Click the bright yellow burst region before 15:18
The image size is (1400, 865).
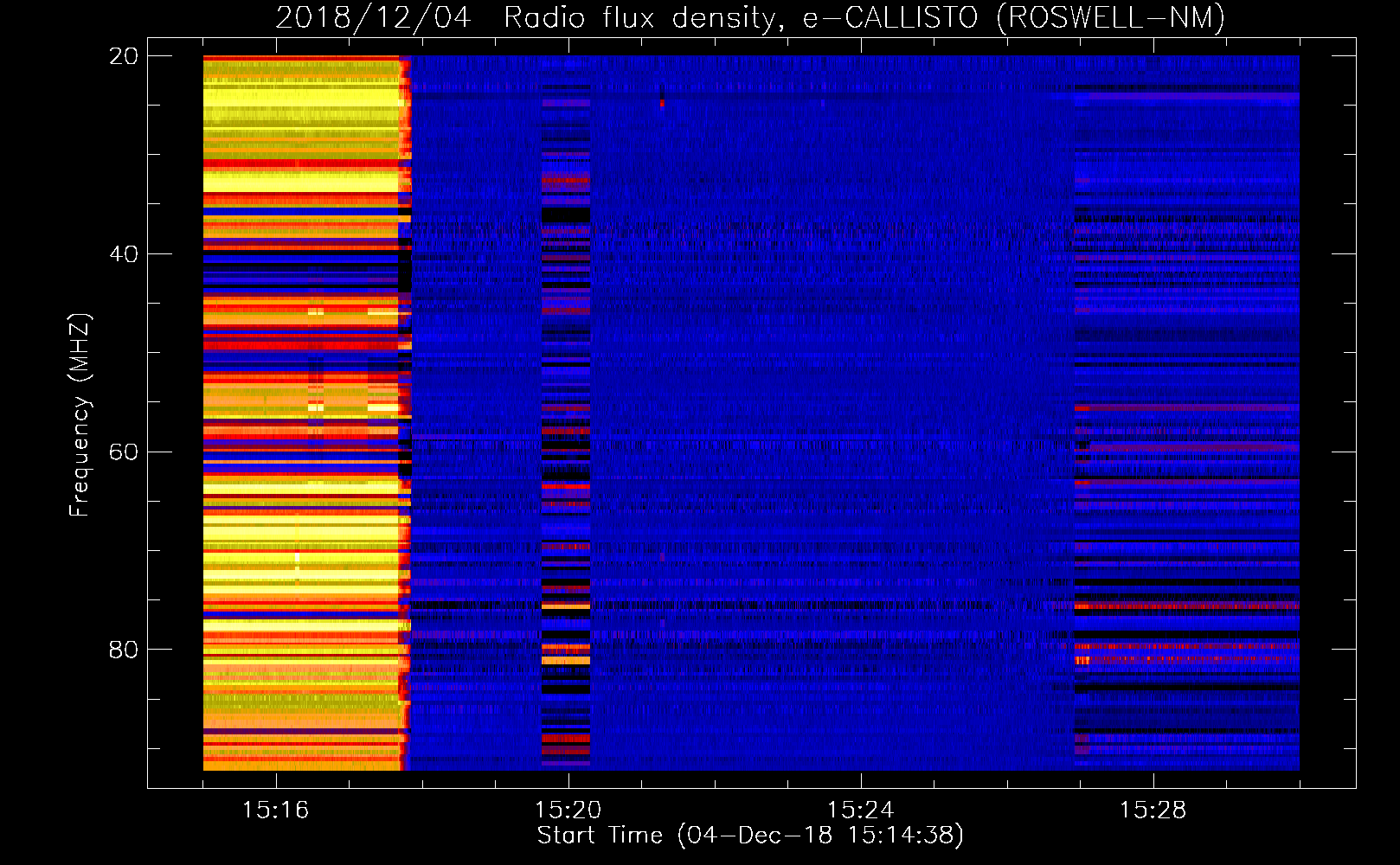point(306,413)
